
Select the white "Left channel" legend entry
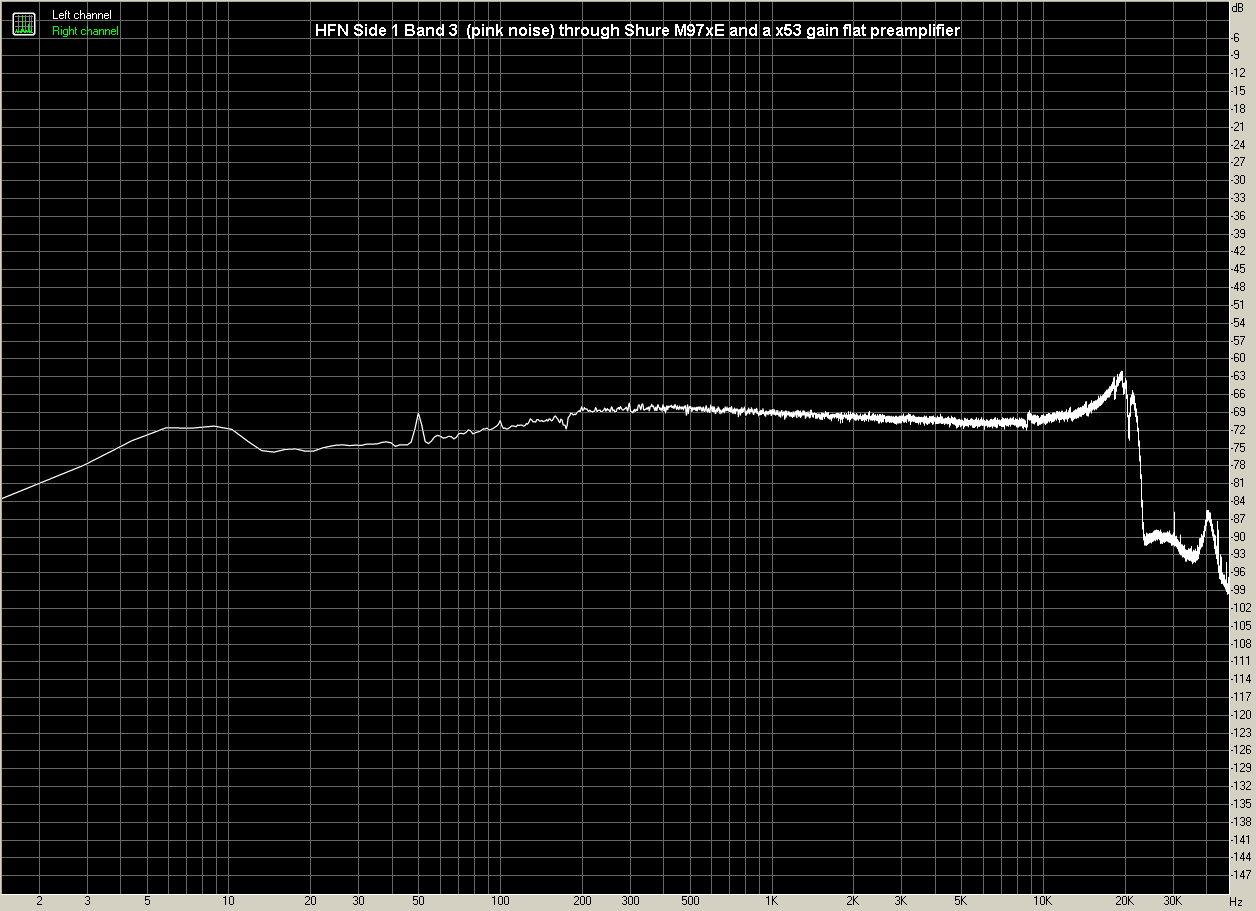(x=82, y=16)
